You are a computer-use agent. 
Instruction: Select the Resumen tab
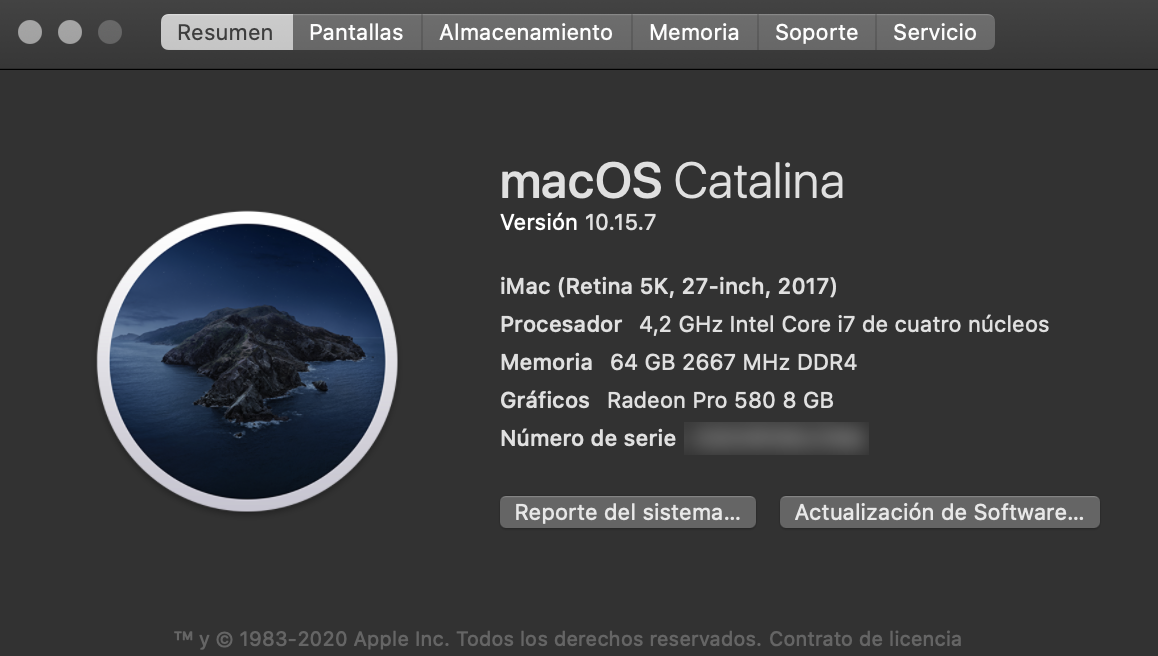(226, 31)
